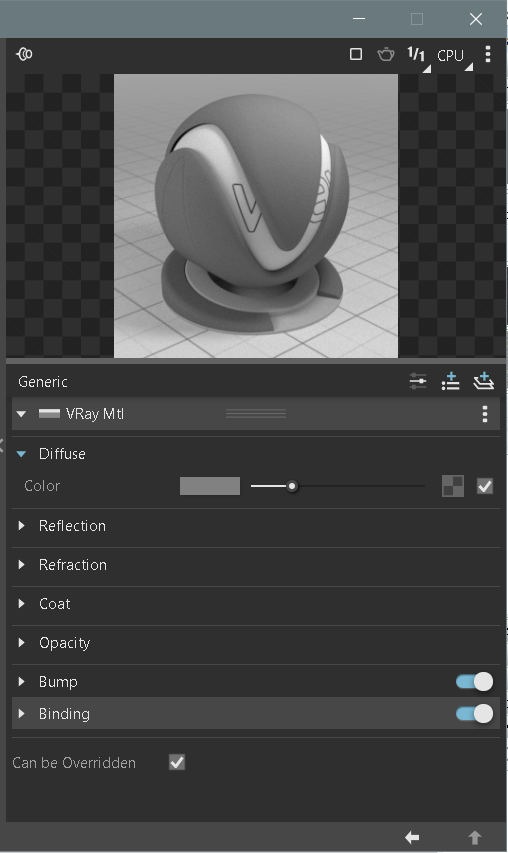Open the CPU render engine dropdown

(453, 57)
